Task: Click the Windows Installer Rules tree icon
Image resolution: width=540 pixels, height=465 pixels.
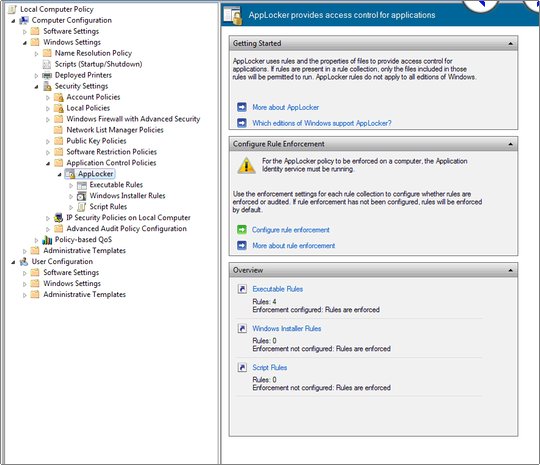Action: 82,196
